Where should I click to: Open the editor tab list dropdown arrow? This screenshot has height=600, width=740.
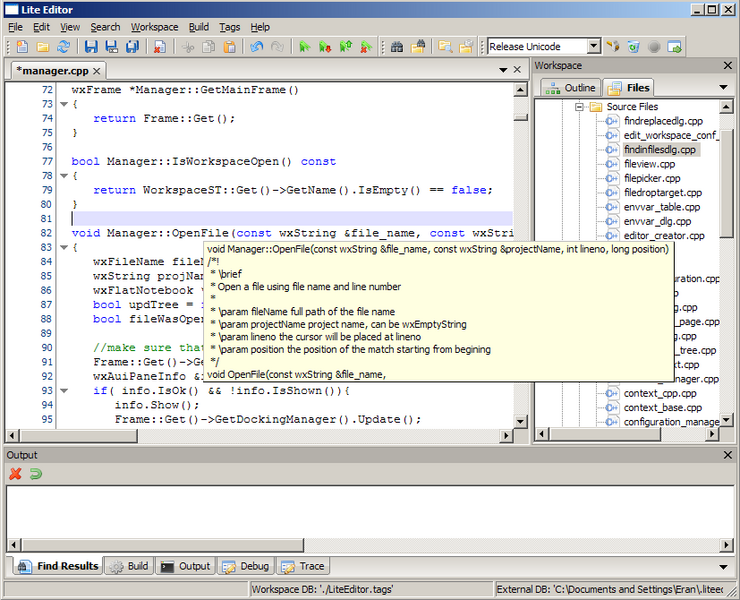click(x=502, y=71)
